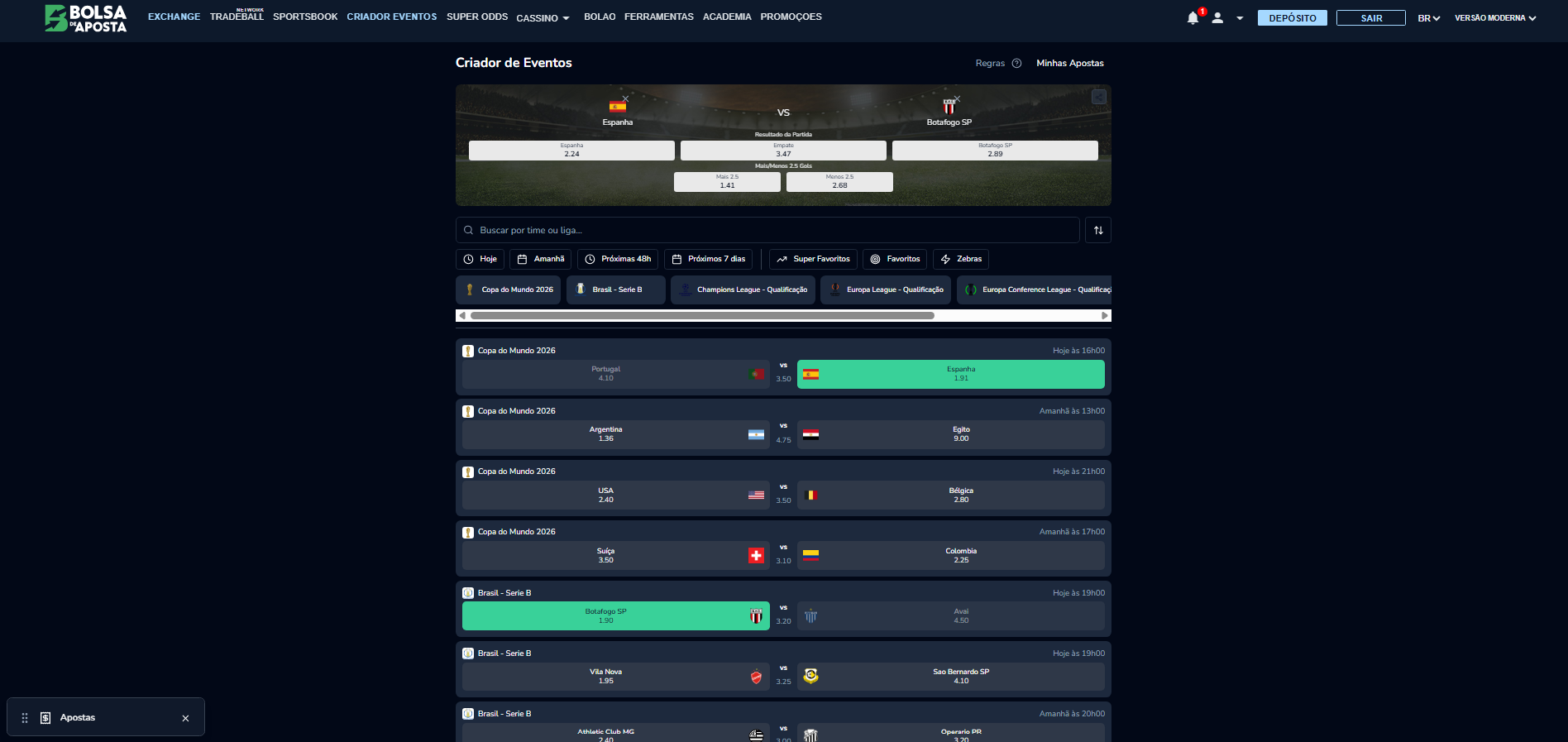Apply the Zebras filter
Image resolution: width=1568 pixels, height=742 pixels.
point(961,259)
